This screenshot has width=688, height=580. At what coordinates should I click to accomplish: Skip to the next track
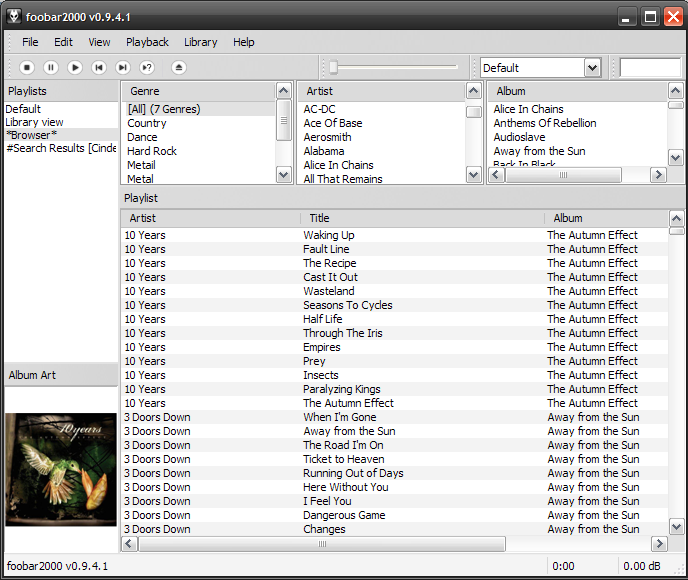(123, 68)
